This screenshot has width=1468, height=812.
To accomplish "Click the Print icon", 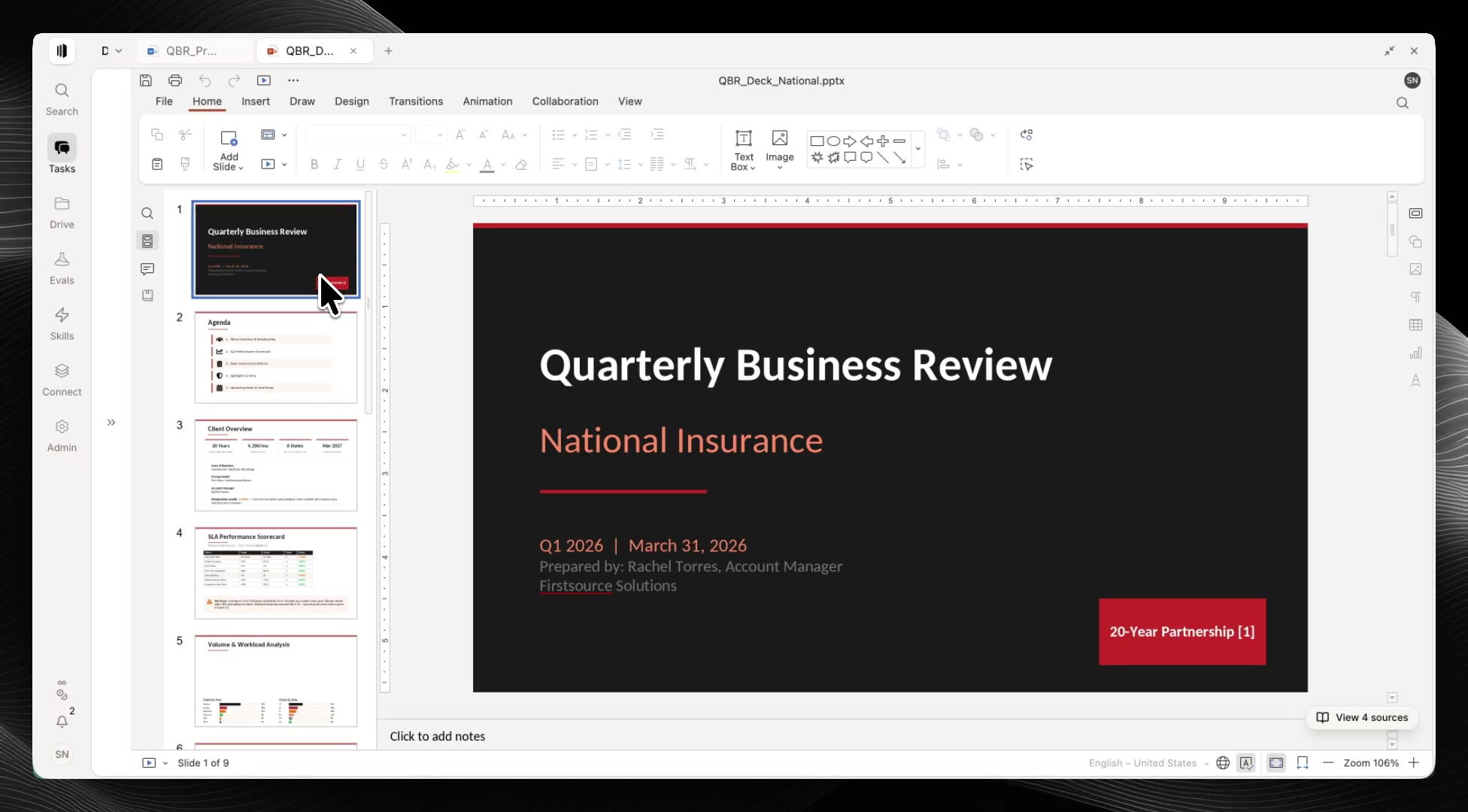I will click(175, 80).
